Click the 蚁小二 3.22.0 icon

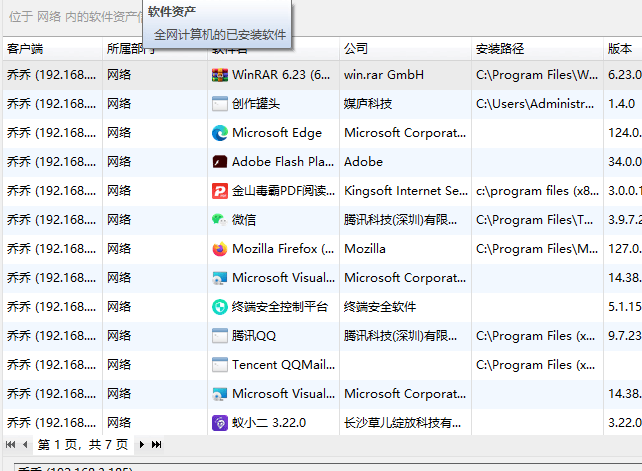(220, 423)
